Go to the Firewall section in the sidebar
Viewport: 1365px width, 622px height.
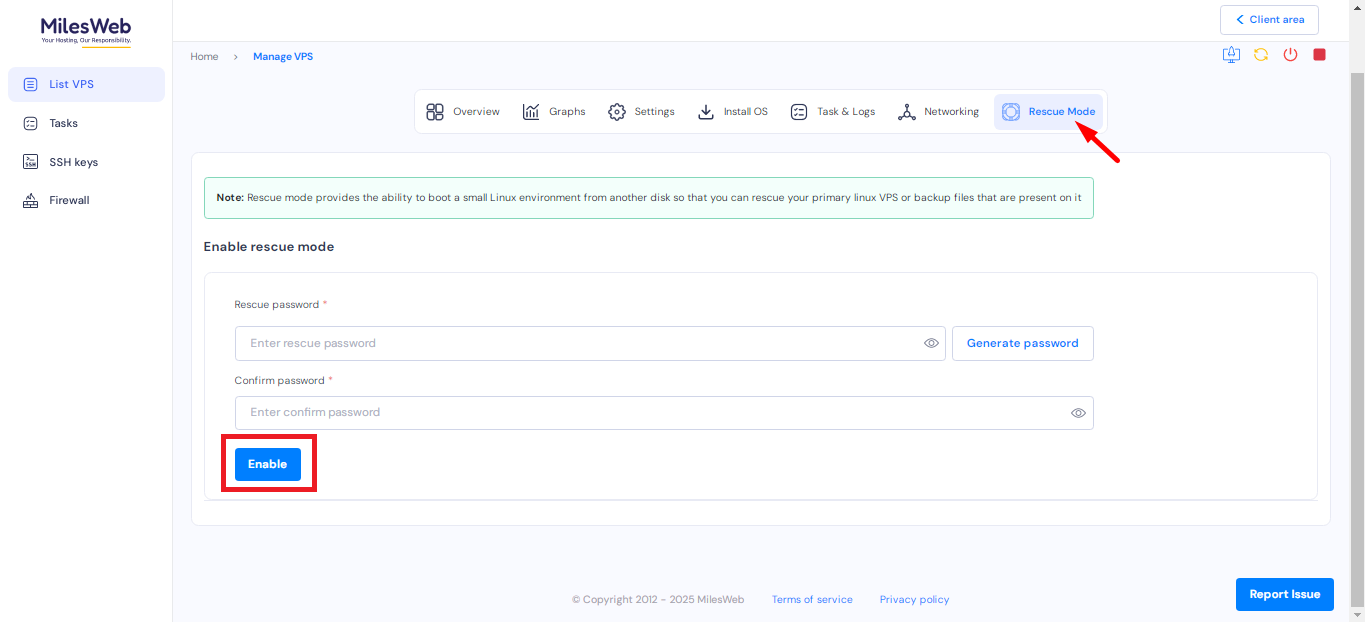pos(69,200)
